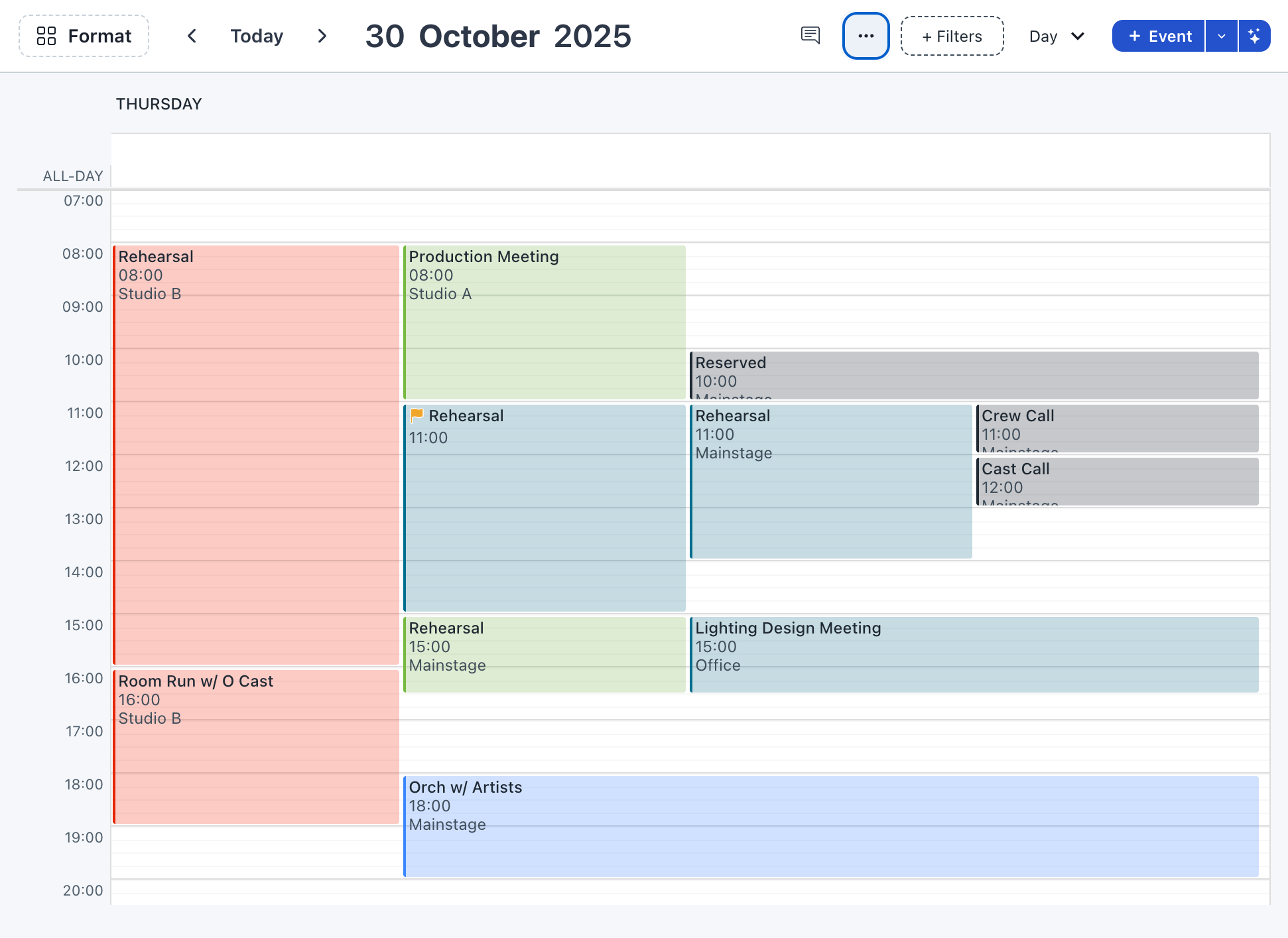Jump to Today
Image resolution: width=1288 pixels, height=938 pixels.
(x=257, y=36)
